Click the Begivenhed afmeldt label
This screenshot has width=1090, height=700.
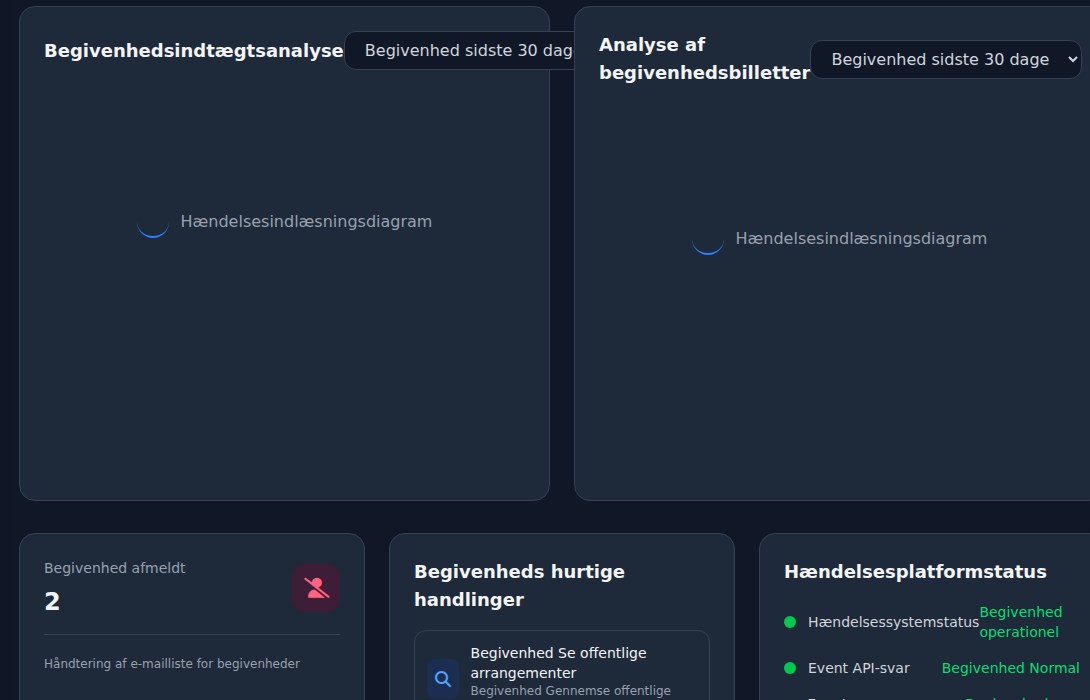coord(115,568)
